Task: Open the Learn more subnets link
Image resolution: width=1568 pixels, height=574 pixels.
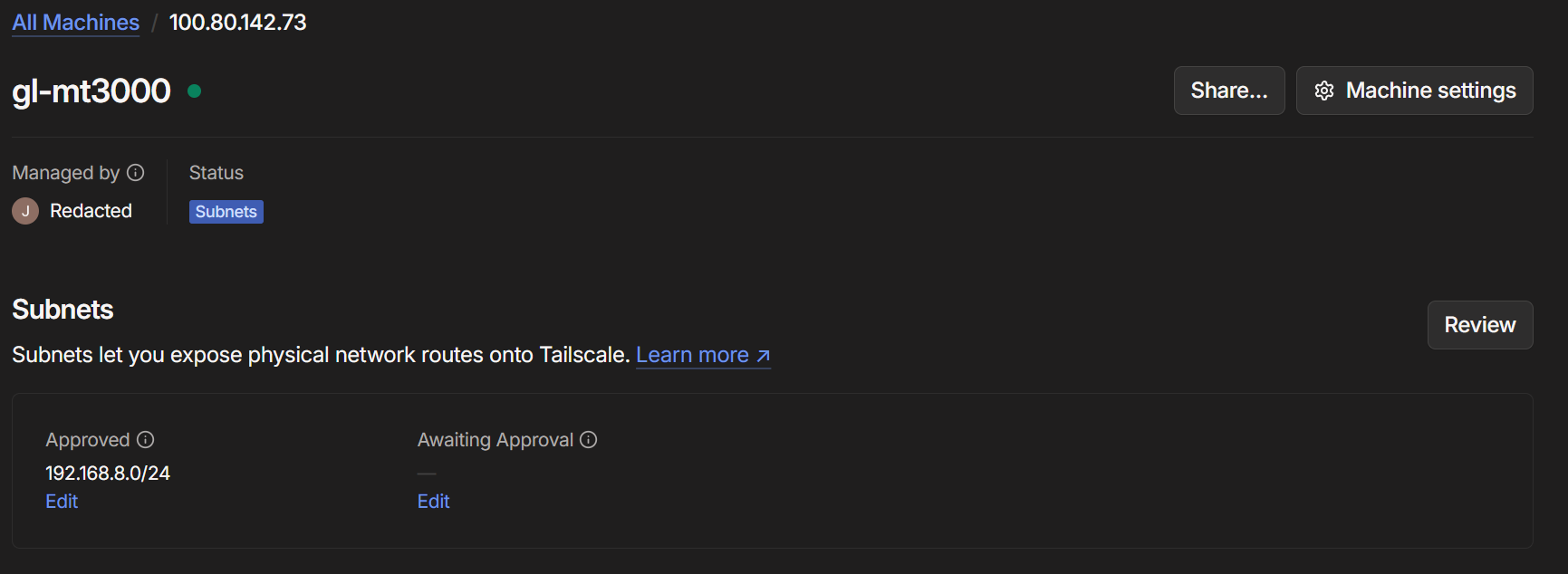Action: tap(692, 355)
